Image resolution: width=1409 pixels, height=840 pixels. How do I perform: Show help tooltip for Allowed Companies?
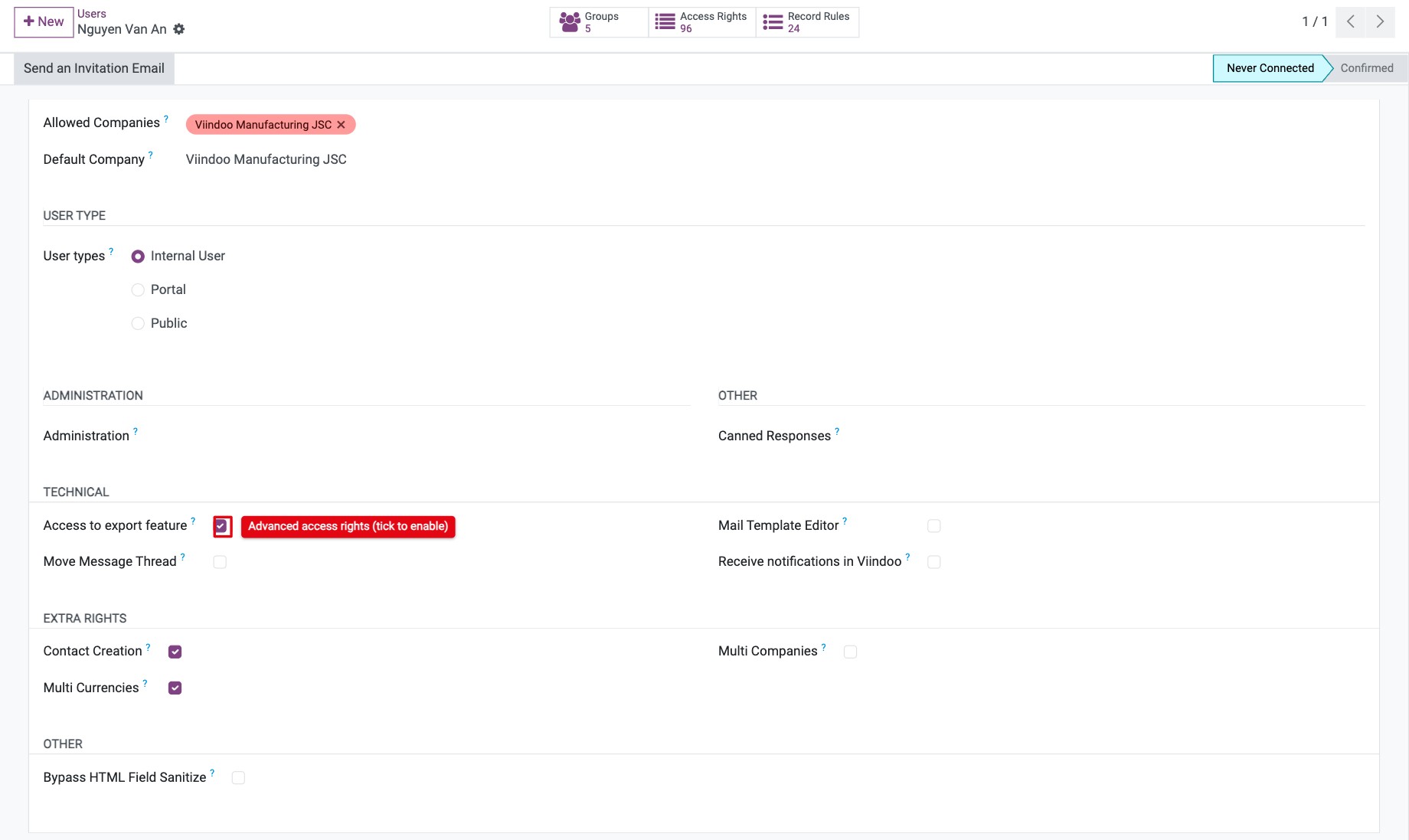pyautogui.click(x=166, y=119)
